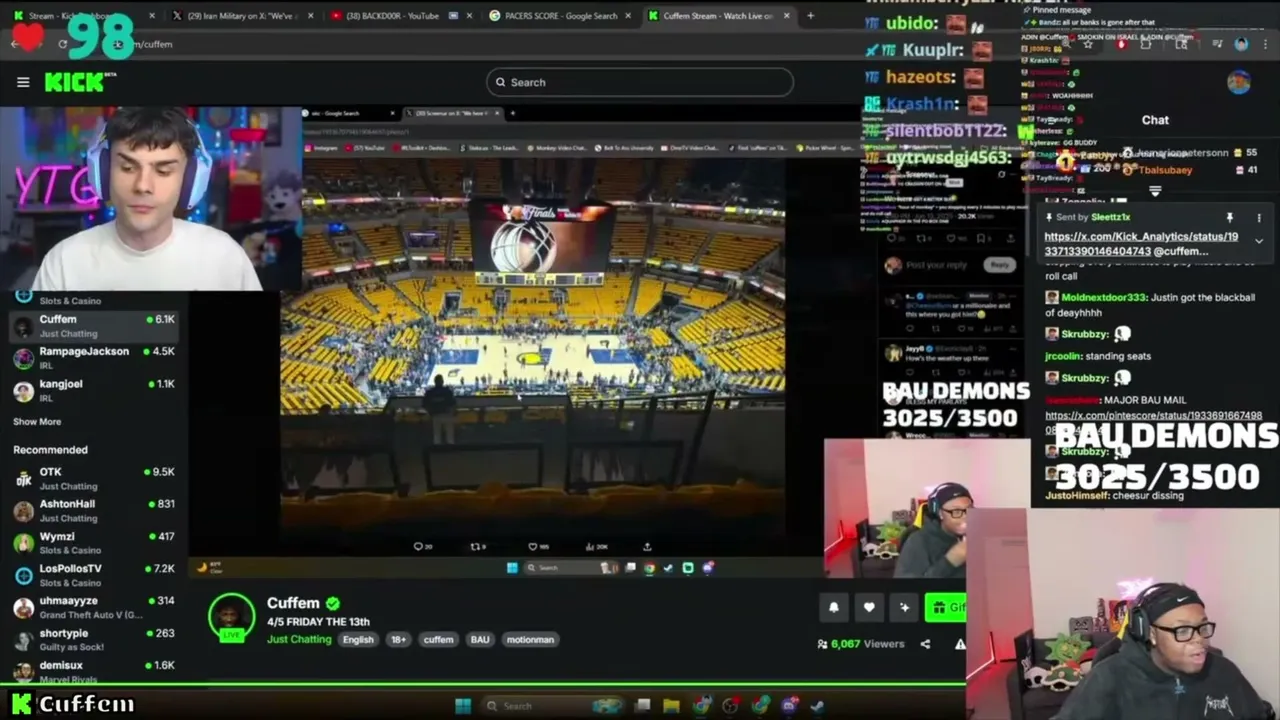The height and width of the screenshot is (720, 1280).
Task: Open Sleettz1x's profile from the pinned message
Action: (x=1110, y=217)
